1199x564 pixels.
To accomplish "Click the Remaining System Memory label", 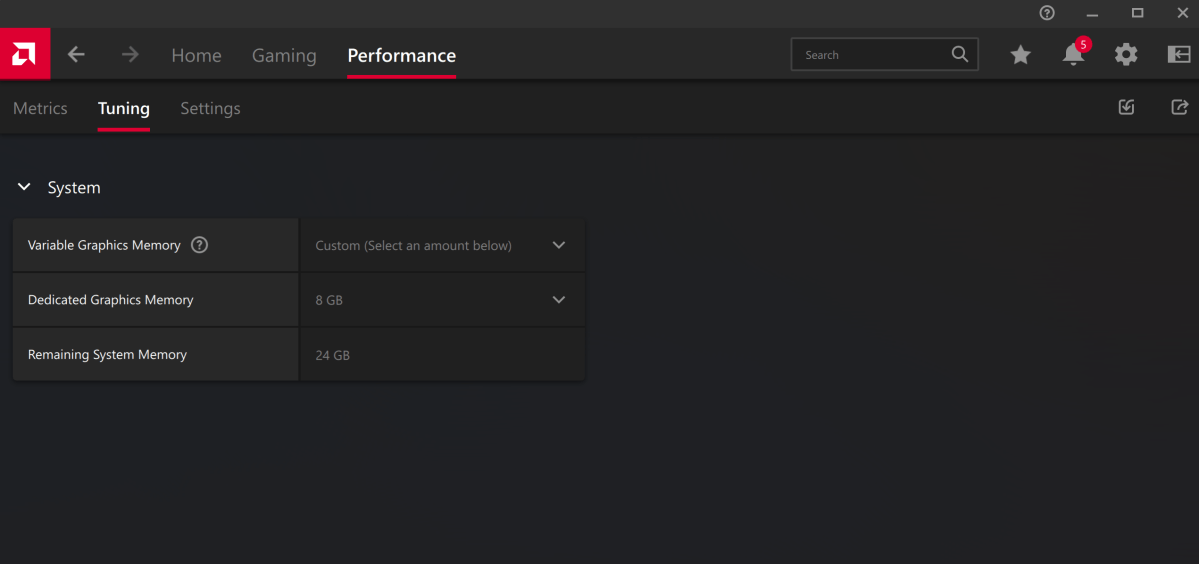I will [x=107, y=355].
